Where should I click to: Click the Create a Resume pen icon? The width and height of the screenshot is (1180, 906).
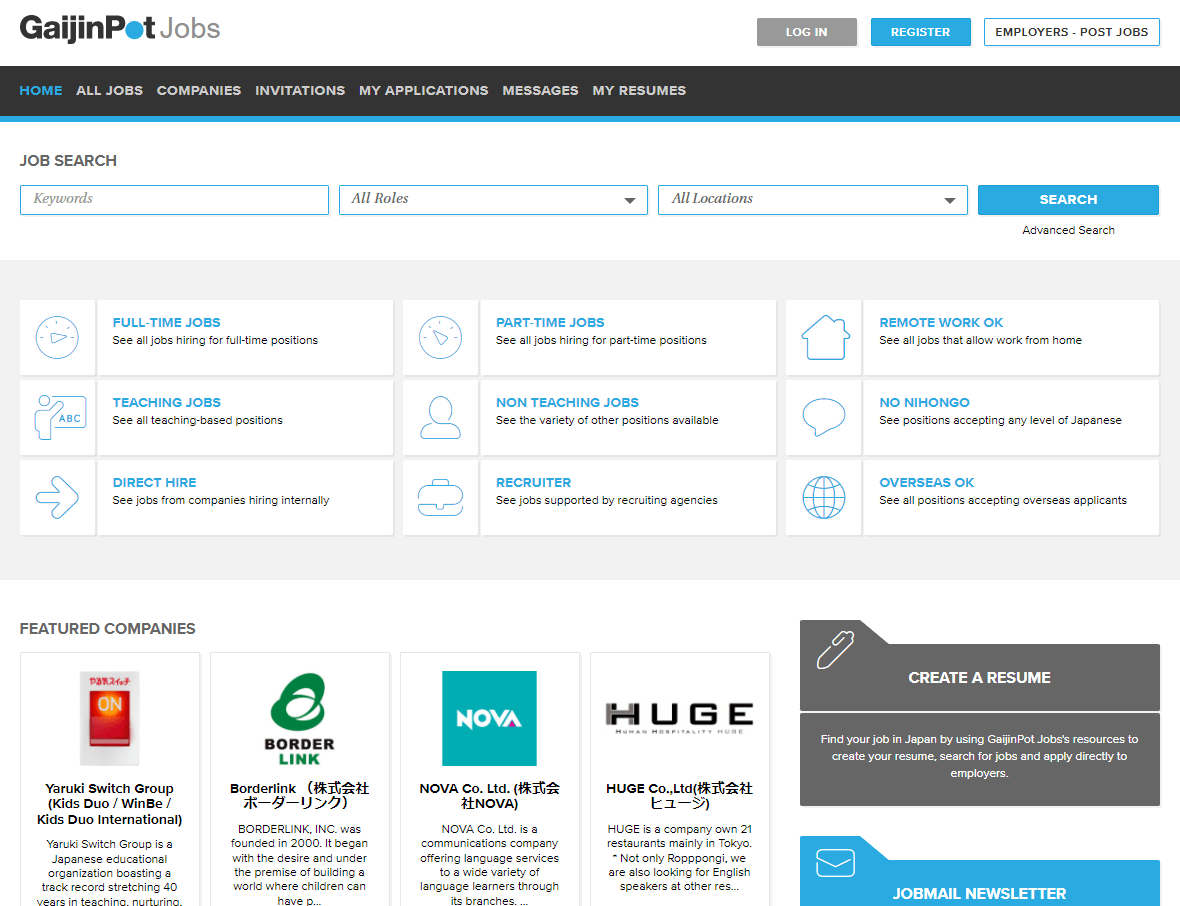click(835, 650)
